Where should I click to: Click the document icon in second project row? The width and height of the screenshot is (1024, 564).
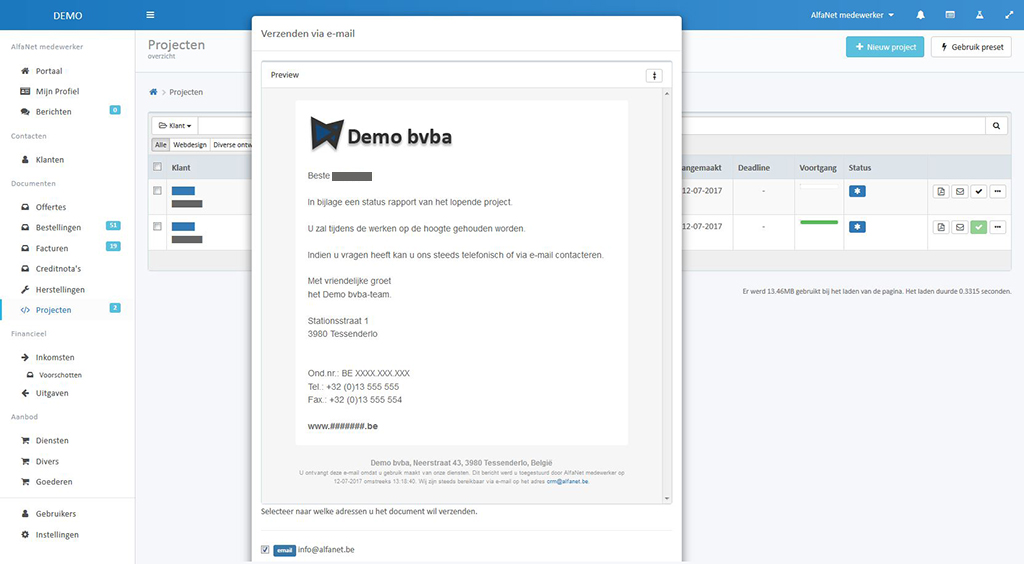click(941, 227)
